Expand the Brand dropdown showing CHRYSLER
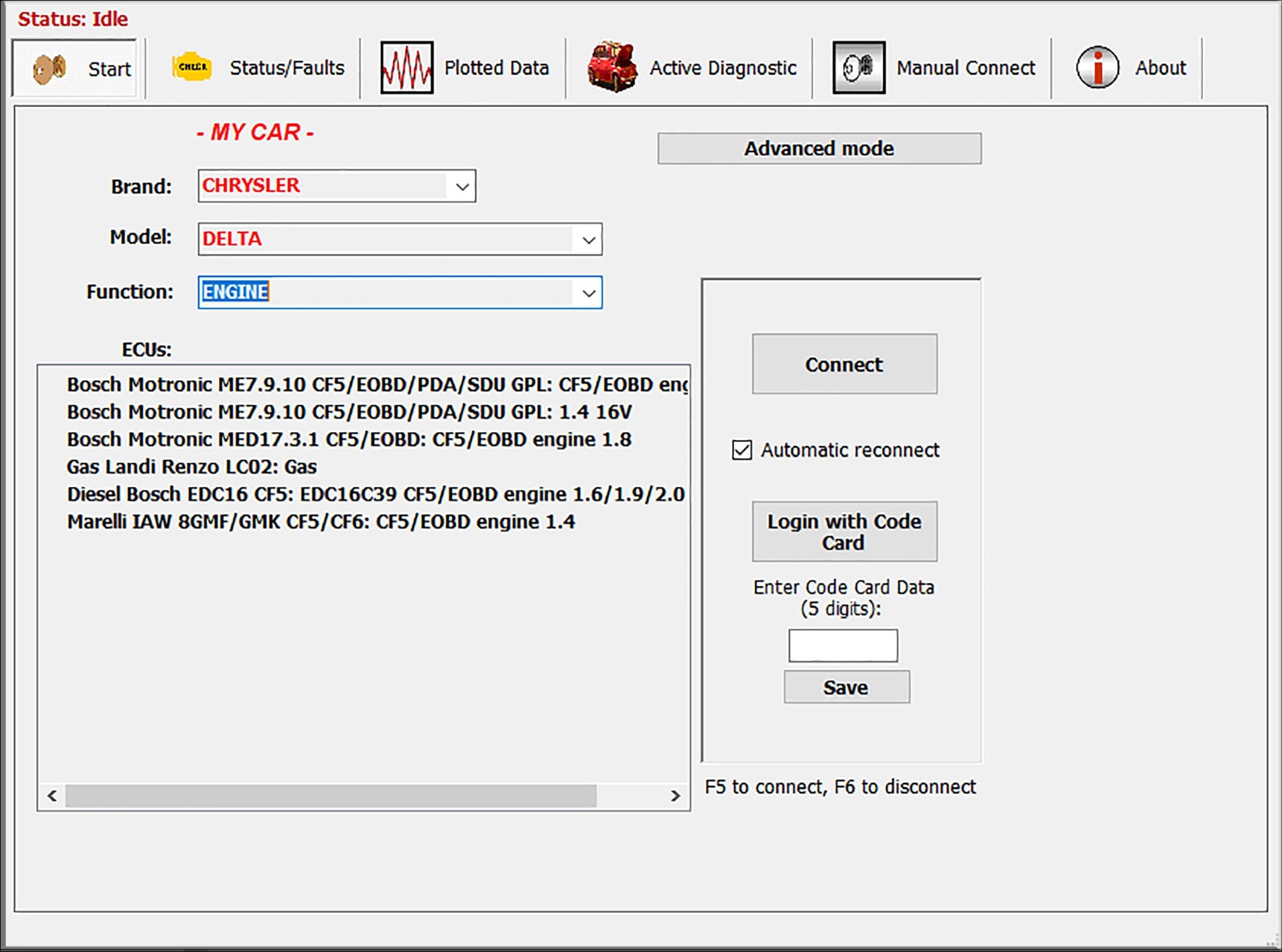1282x952 pixels. tap(462, 186)
